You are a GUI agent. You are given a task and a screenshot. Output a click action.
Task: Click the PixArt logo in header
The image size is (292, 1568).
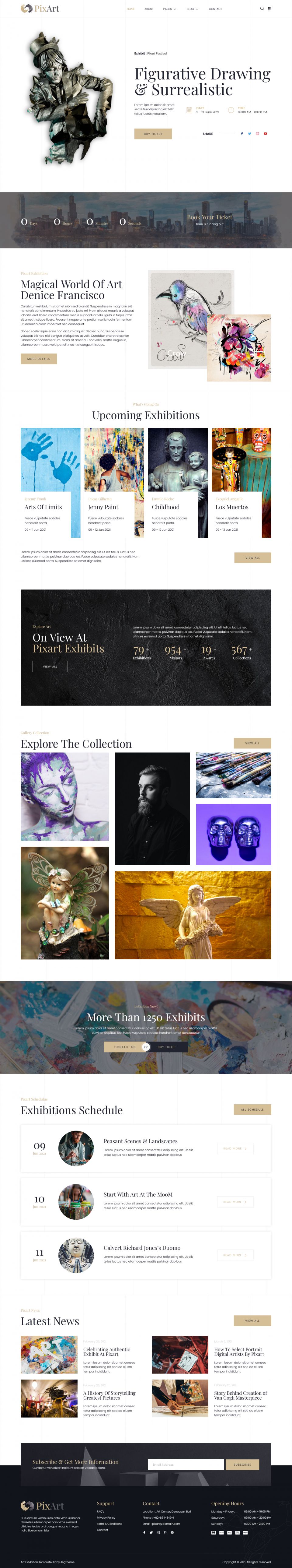tap(40, 9)
